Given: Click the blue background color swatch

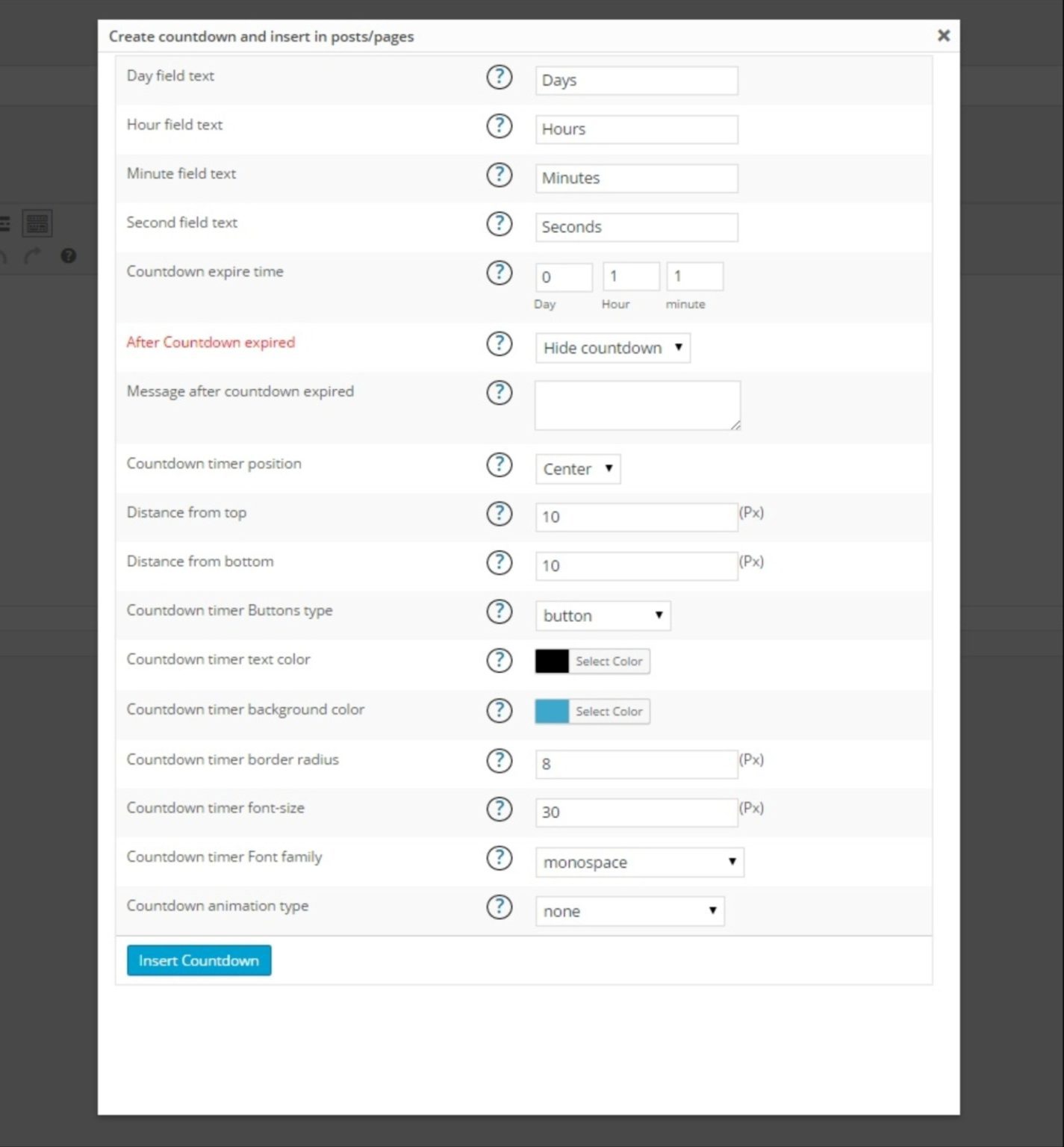Looking at the screenshot, I should [x=551, y=711].
